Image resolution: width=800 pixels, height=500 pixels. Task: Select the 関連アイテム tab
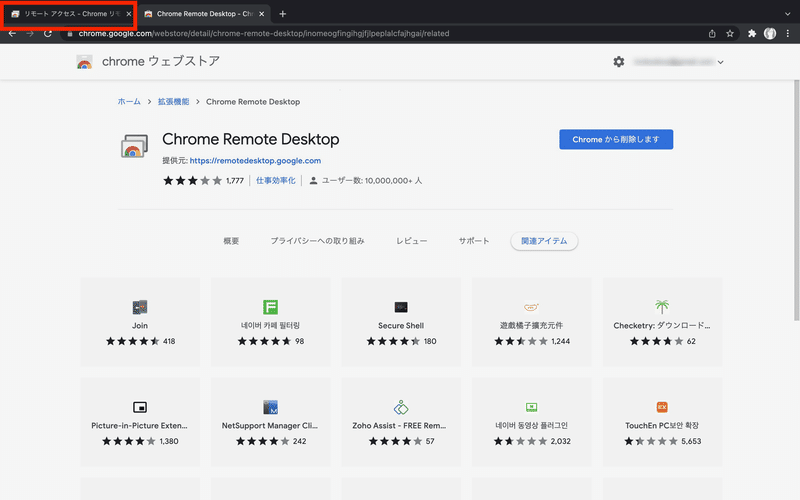click(x=544, y=241)
